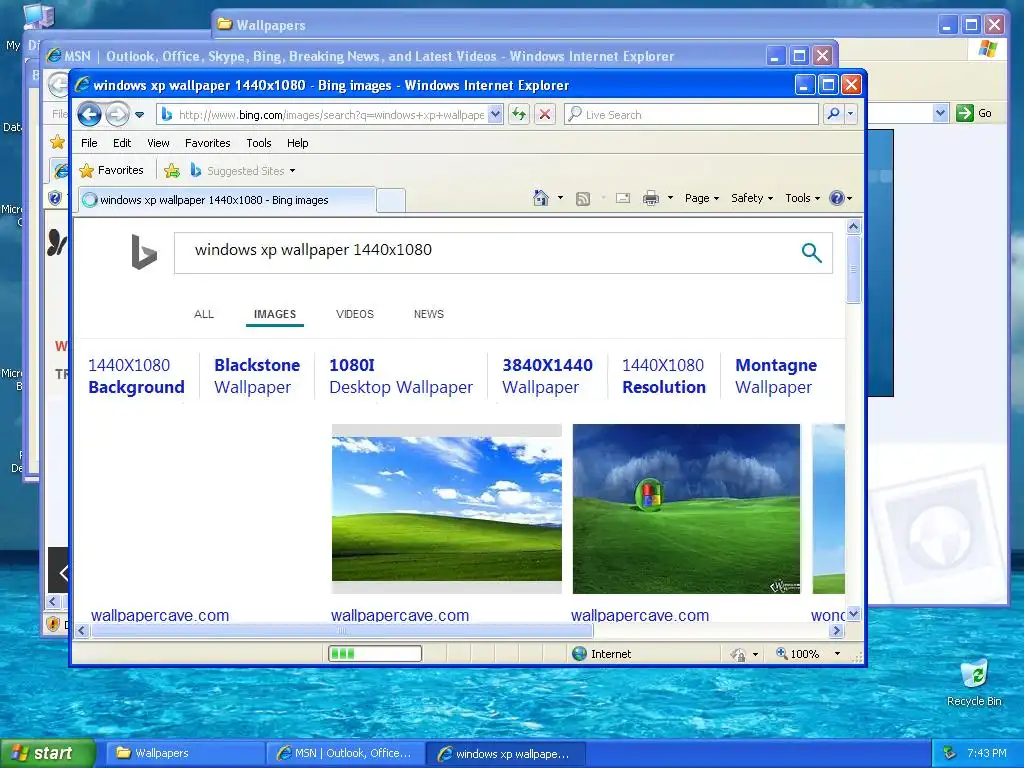Open the Bliss green hill thumbnail
Image resolution: width=1024 pixels, height=768 pixels.
[447, 509]
